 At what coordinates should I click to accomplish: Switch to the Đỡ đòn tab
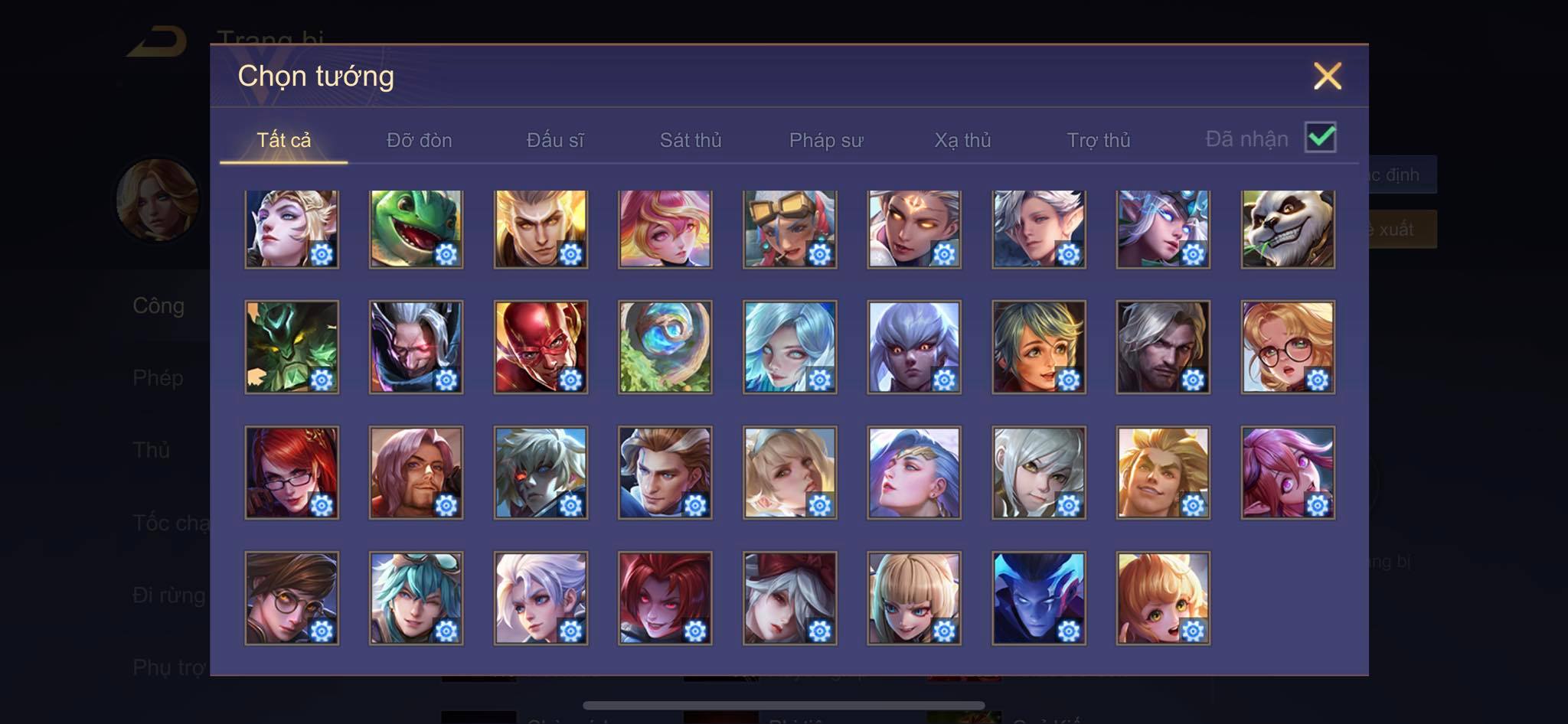point(419,140)
